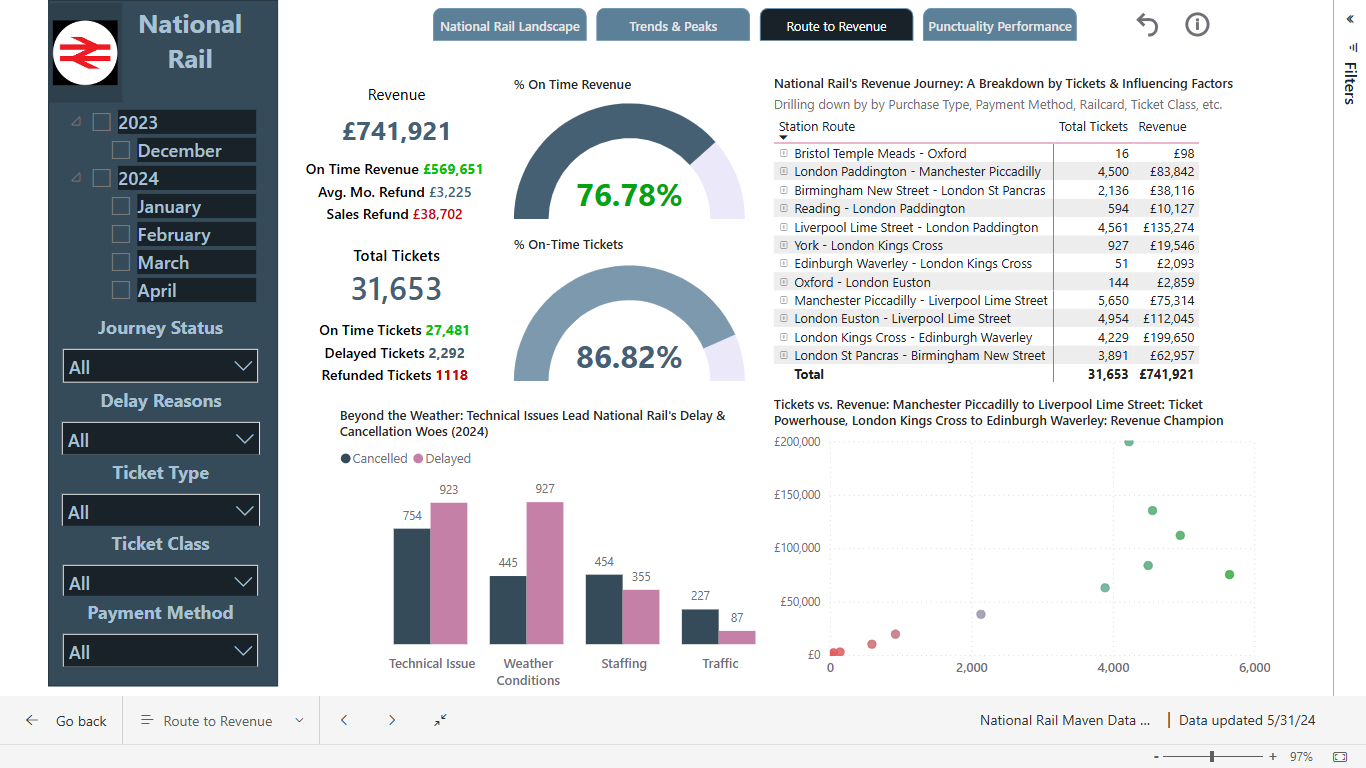Go to the previous page arrow
Image resolution: width=1366 pixels, height=768 pixels.
coord(344,720)
